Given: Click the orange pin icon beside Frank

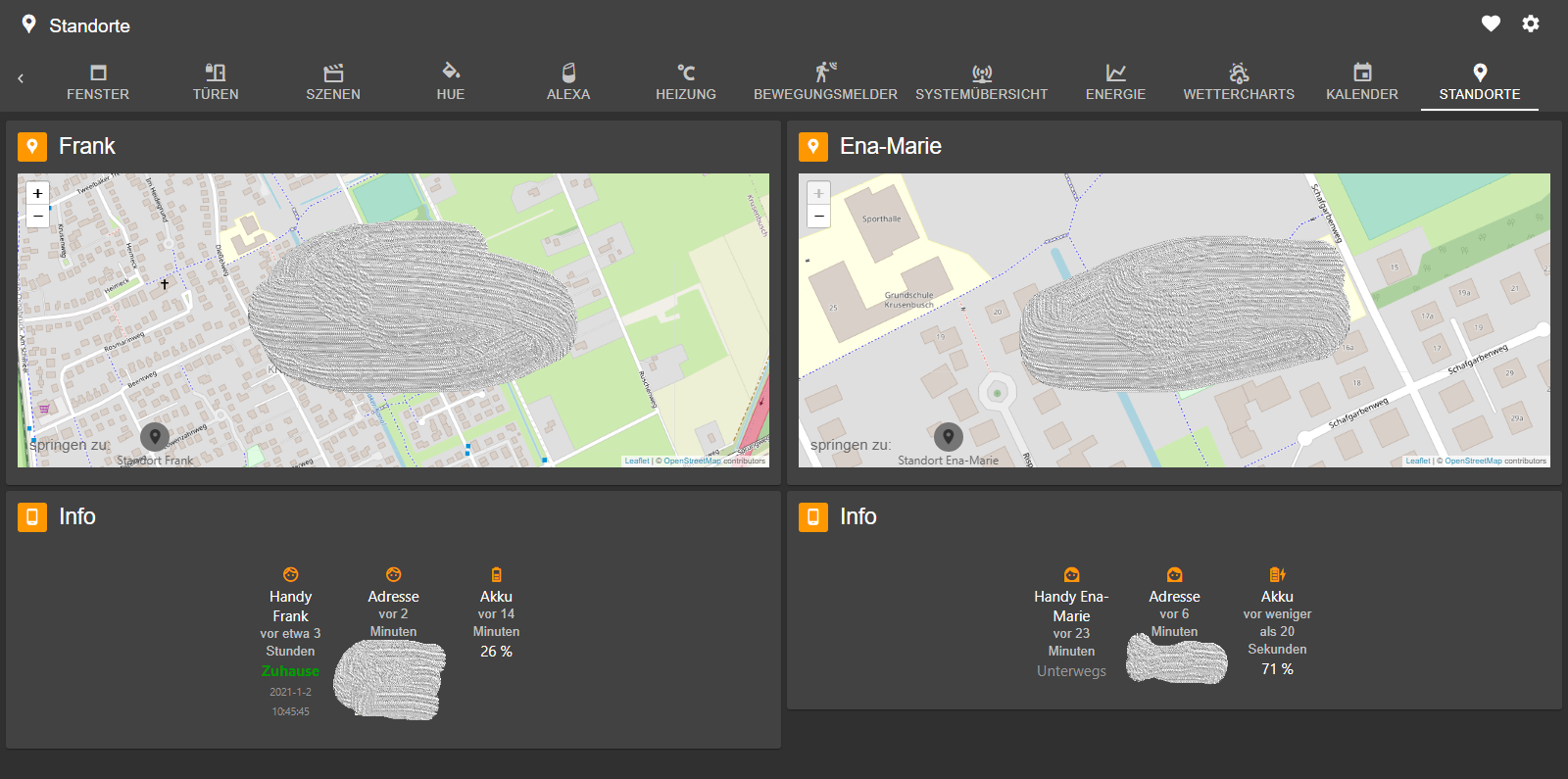Looking at the screenshot, I should 32,147.
